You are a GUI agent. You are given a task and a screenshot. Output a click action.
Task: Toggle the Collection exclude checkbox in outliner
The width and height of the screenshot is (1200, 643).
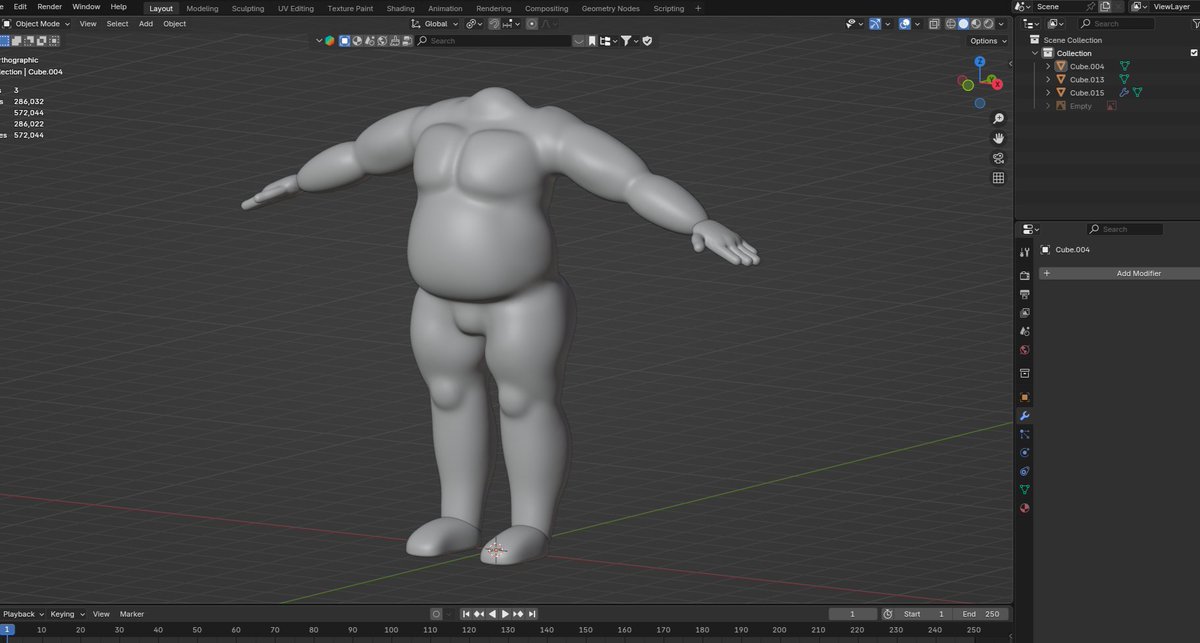[1193, 53]
